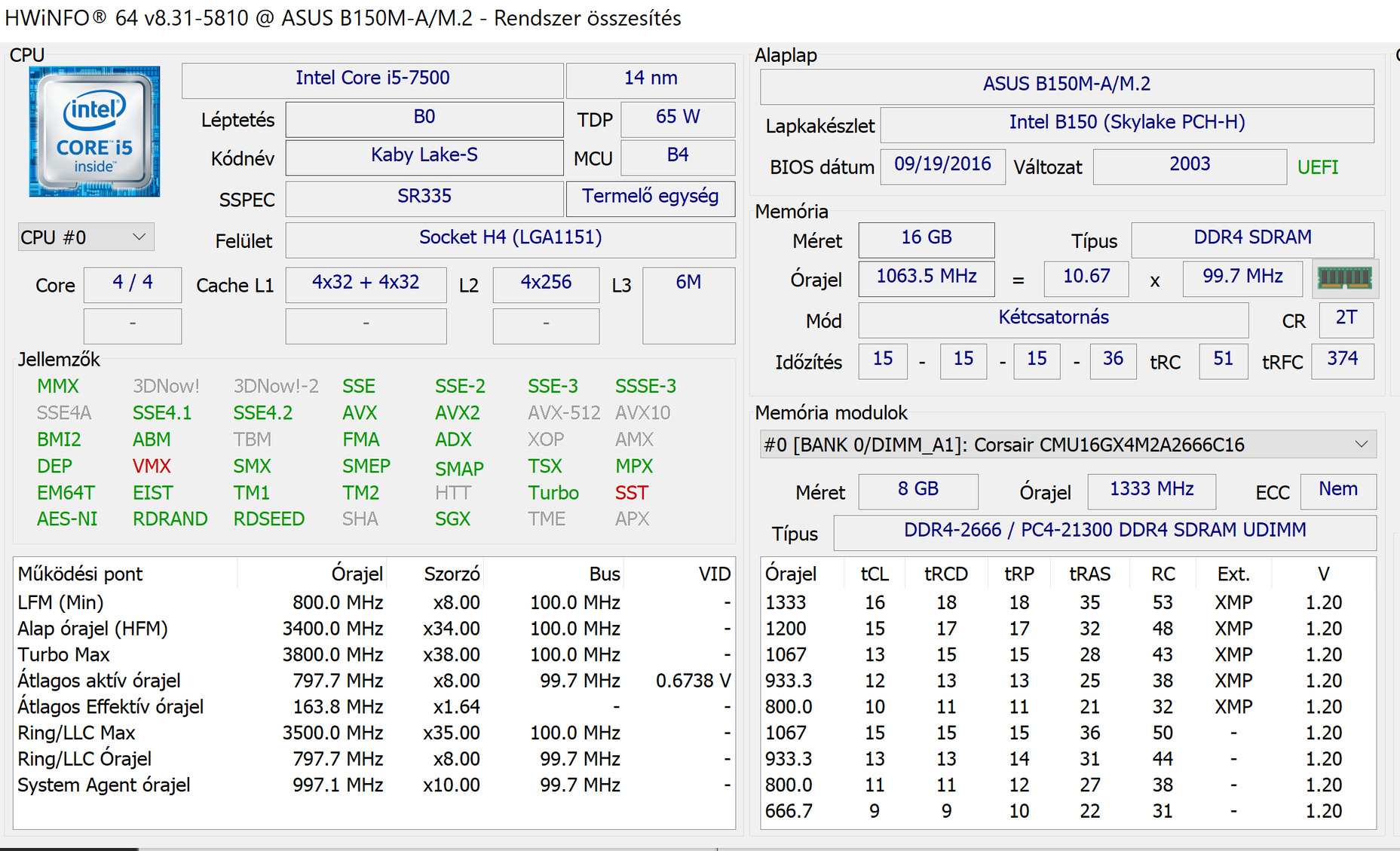The image size is (1400, 851).
Task: Click the red SST feature flag
Action: [x=631, y=493]
